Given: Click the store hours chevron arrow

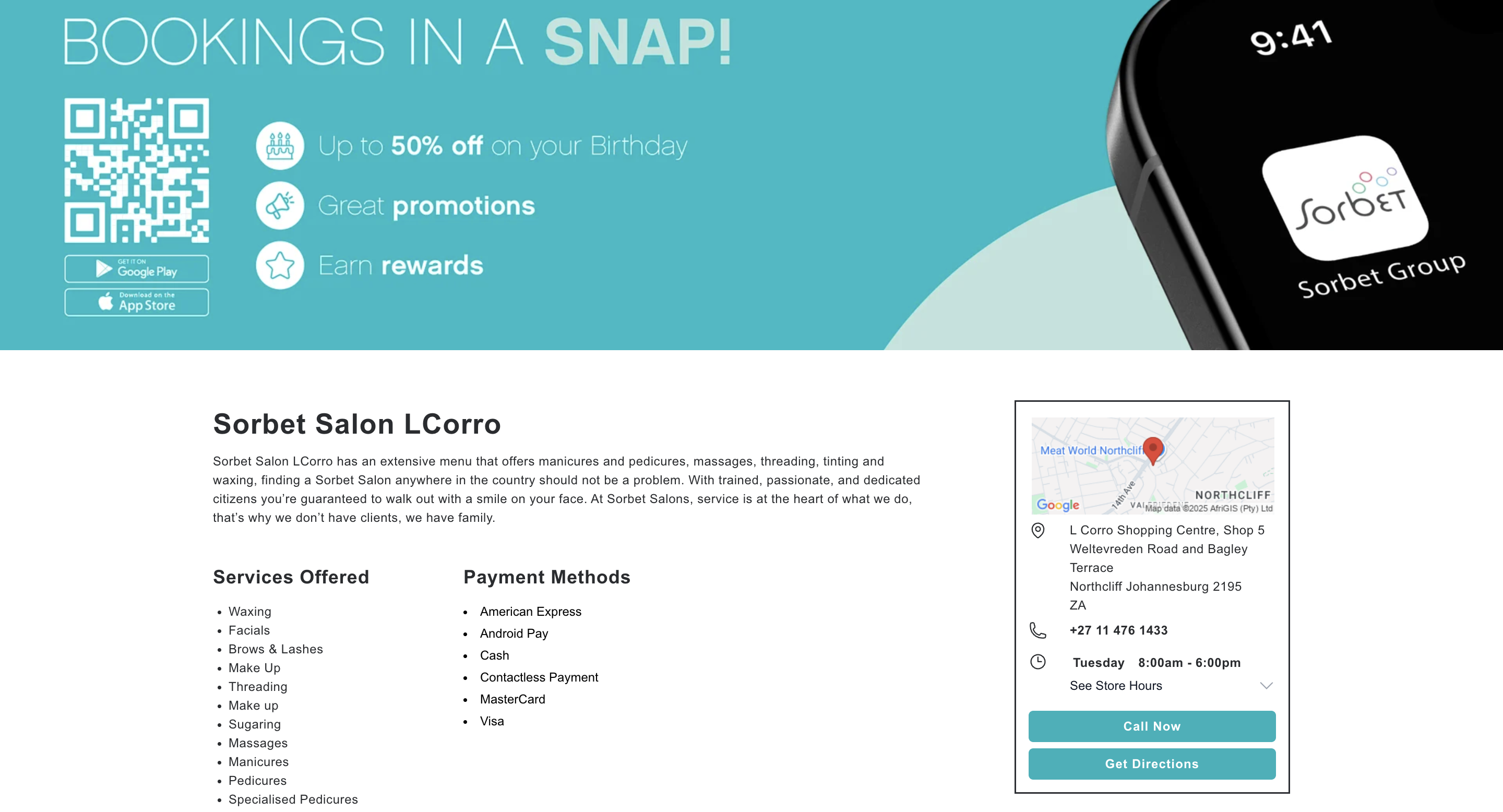Looking at the screenshot, I should click(x=1266, y=685).
